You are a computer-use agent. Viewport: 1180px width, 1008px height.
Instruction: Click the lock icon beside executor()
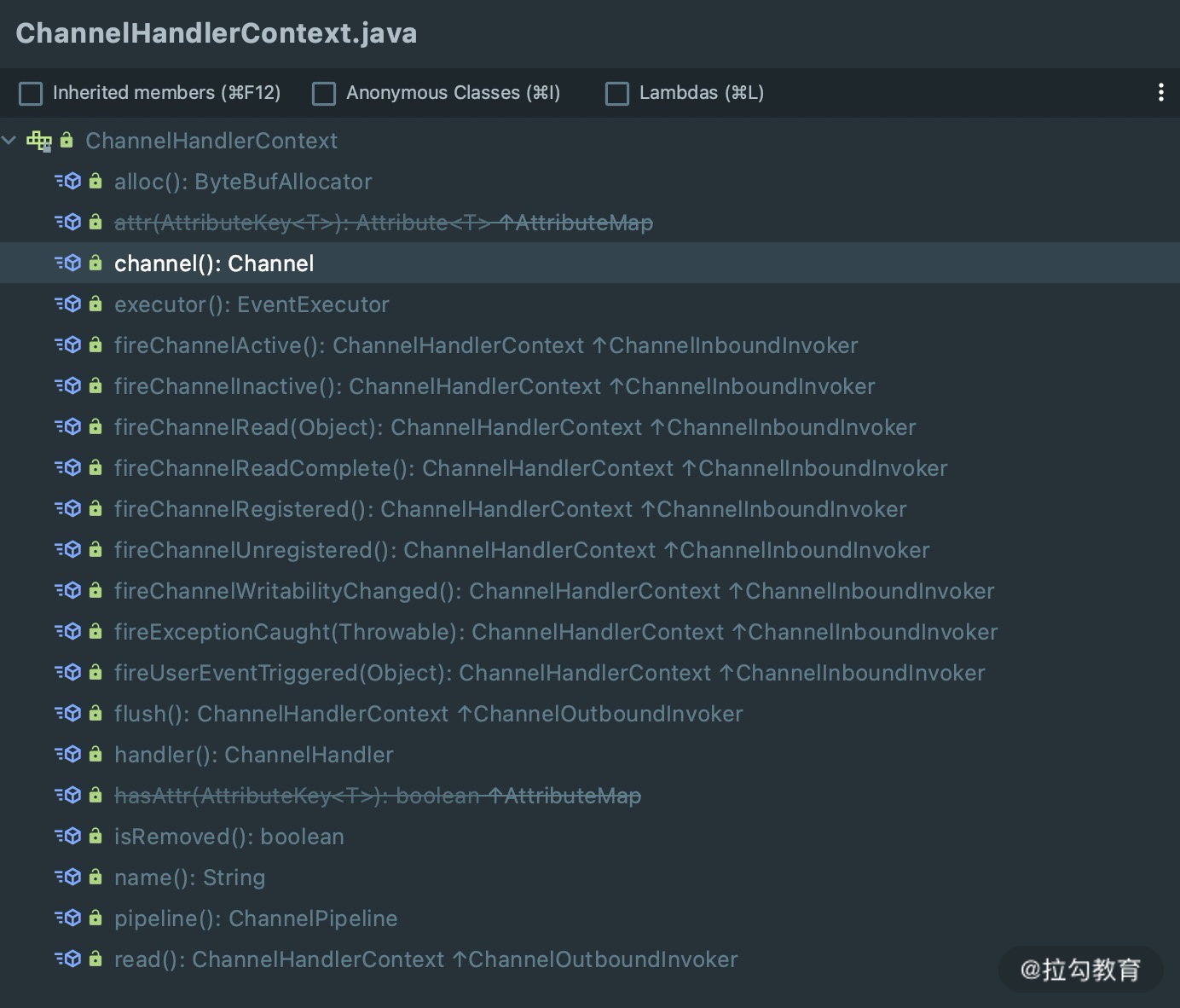95,304
